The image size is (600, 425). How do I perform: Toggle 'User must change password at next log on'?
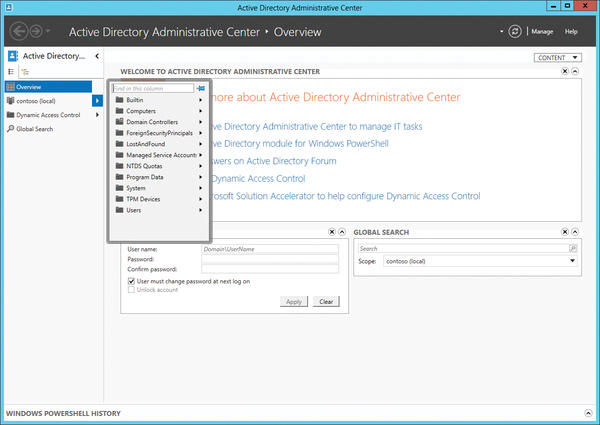[x=131, y=281]
